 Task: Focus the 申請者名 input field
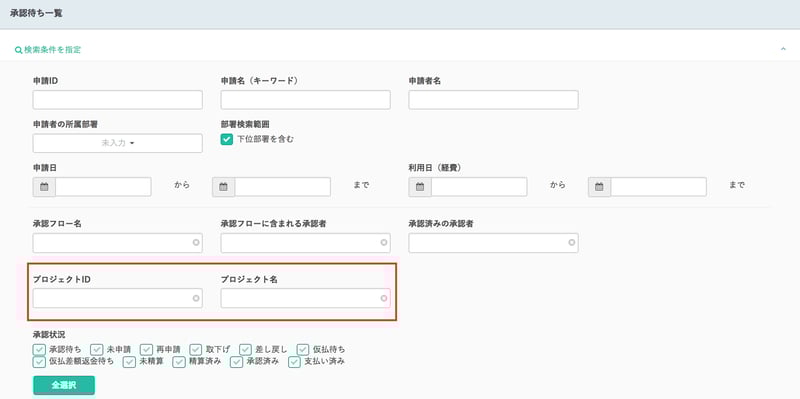point(493,100)
